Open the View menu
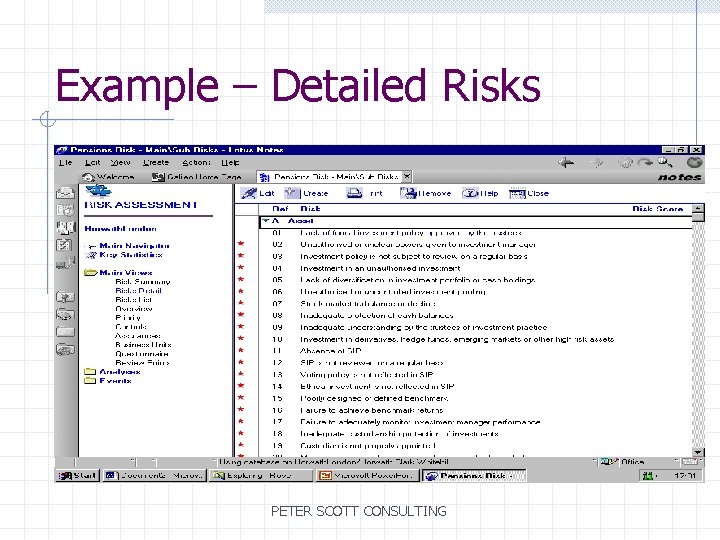The width and height of the screenshot is (720, 540). tap(120, 163)
